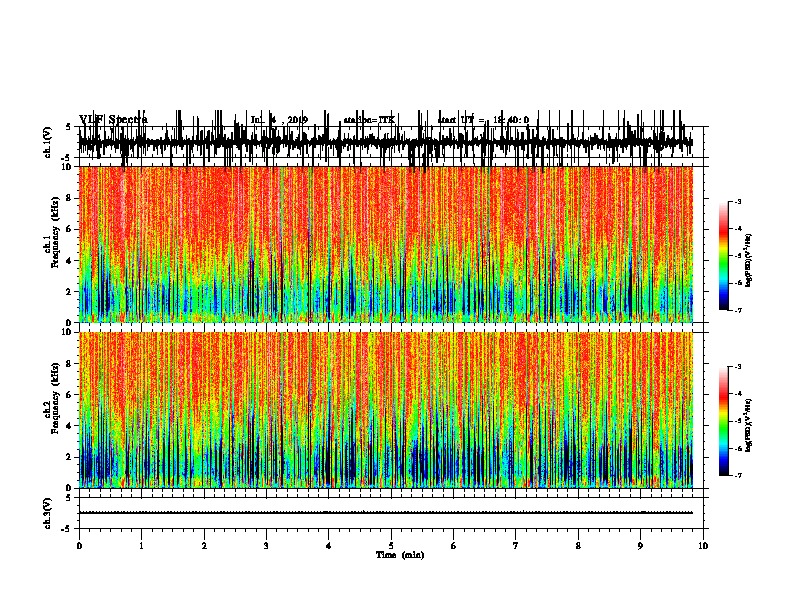Click the 8 kHz tick of ch.1 spectrogram
The height and width of the screenshot is (612, 792).
point(69,198)
